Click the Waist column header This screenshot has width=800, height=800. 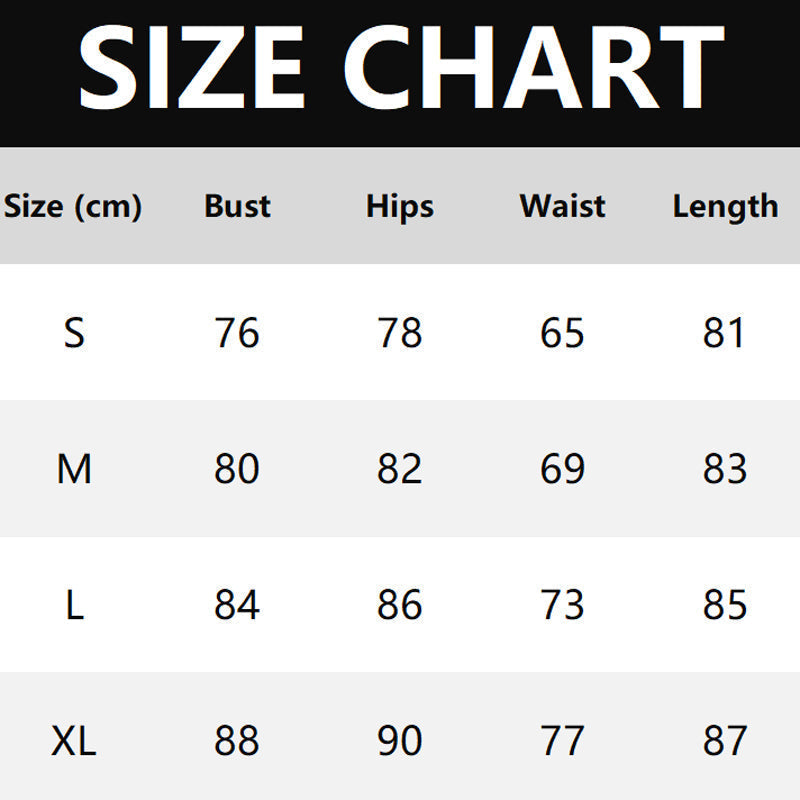(x=562, y=206)
